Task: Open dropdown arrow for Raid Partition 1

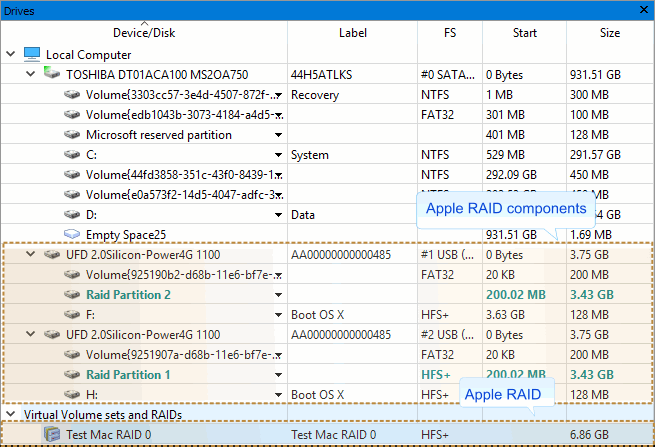Action: [x=278, y=375]
